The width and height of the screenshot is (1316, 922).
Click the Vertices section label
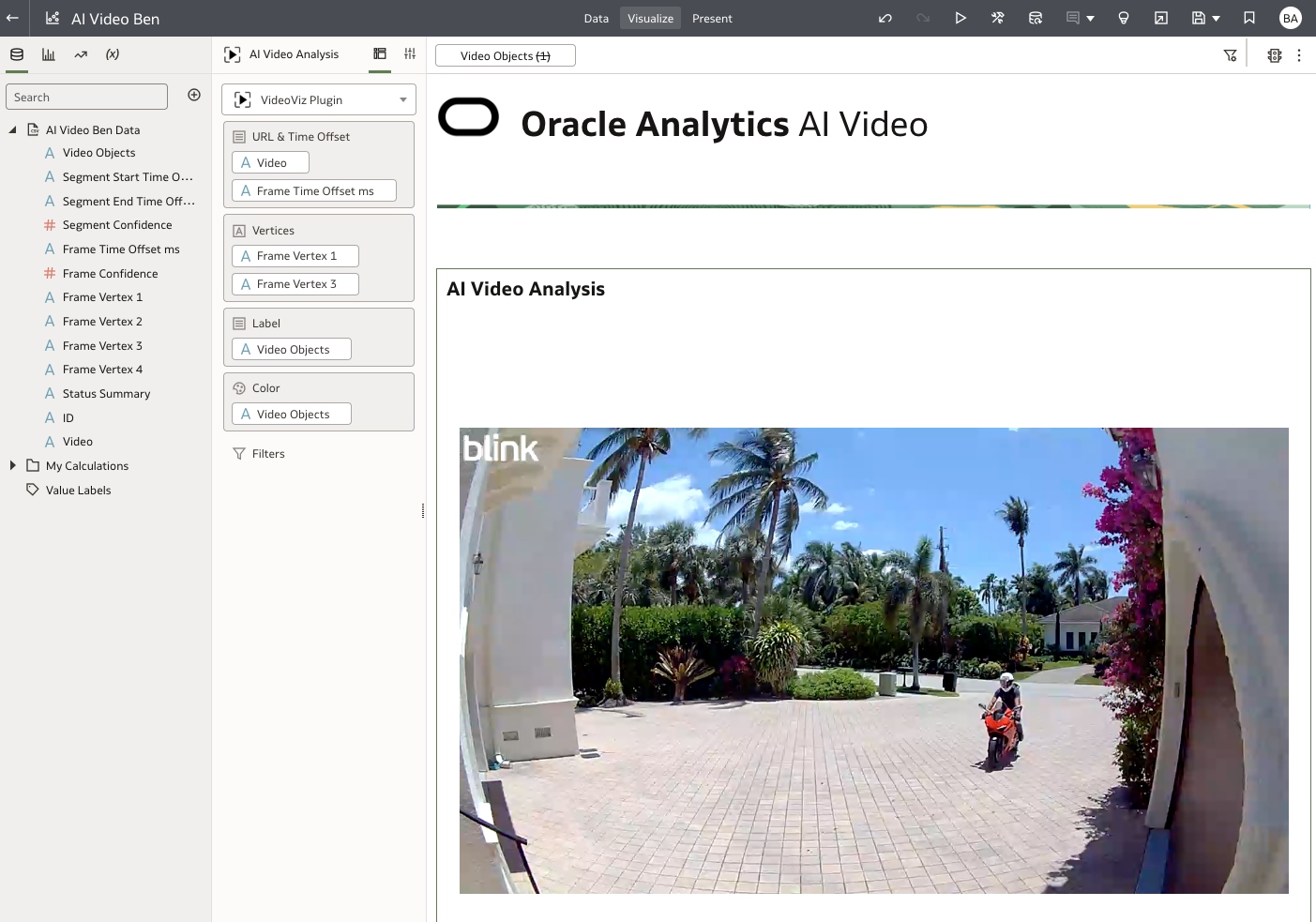(x=273, y=231)
